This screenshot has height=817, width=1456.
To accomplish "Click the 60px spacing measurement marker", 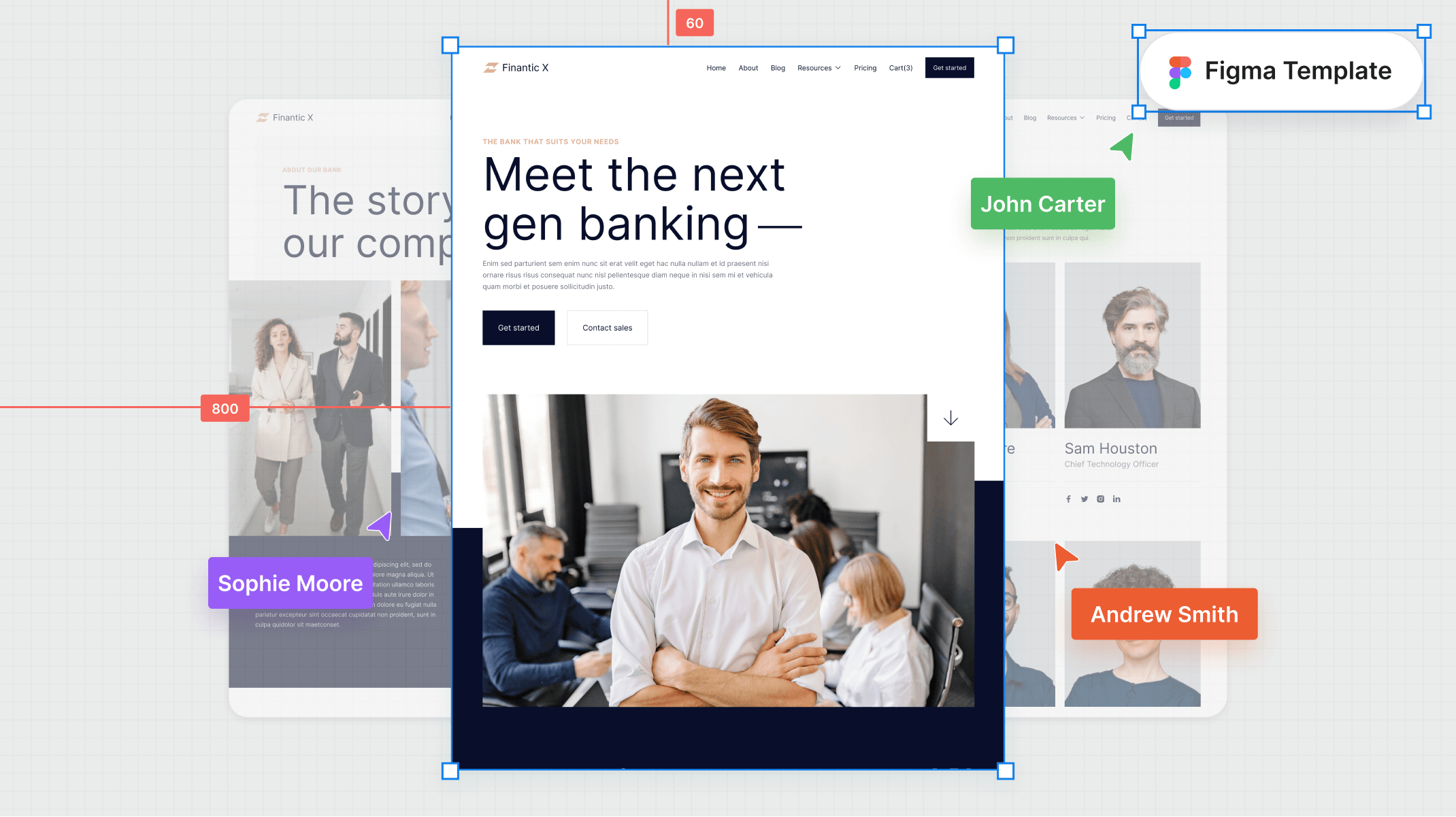I will tap(694, 22).
